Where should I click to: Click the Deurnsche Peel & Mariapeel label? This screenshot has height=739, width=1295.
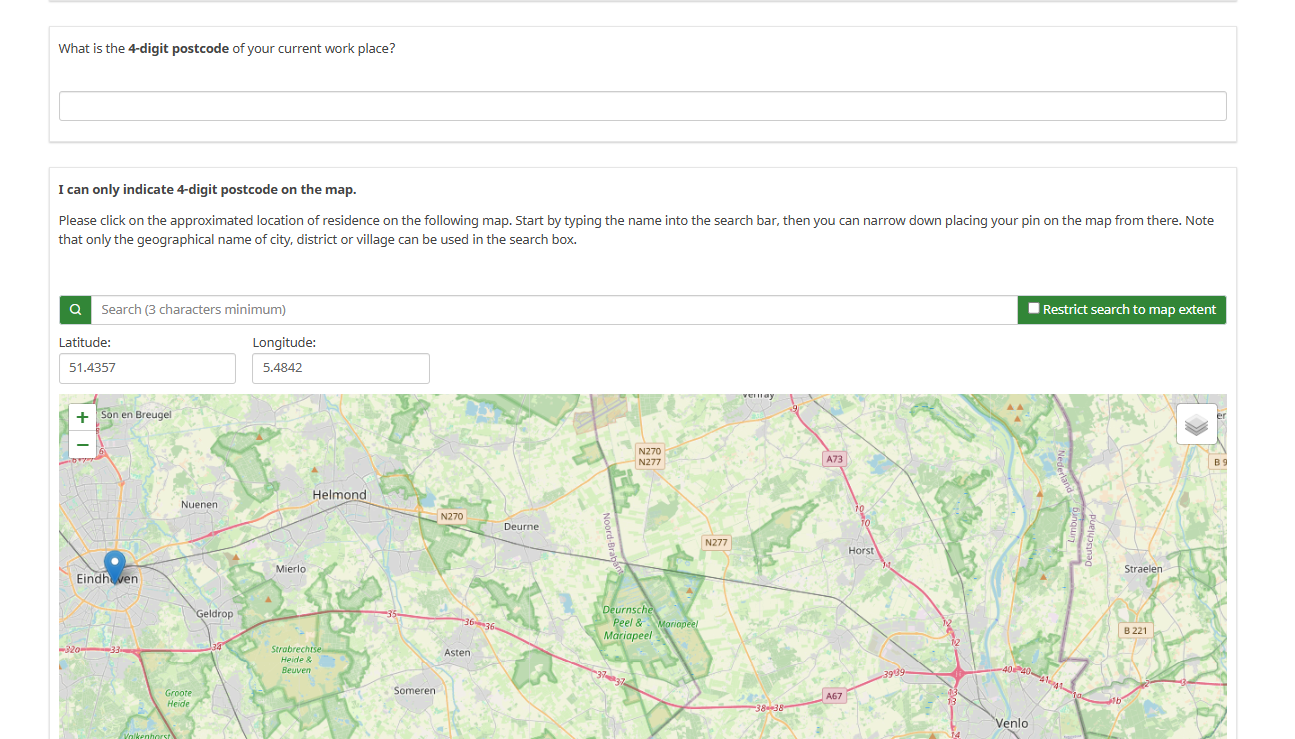[628, 622]
